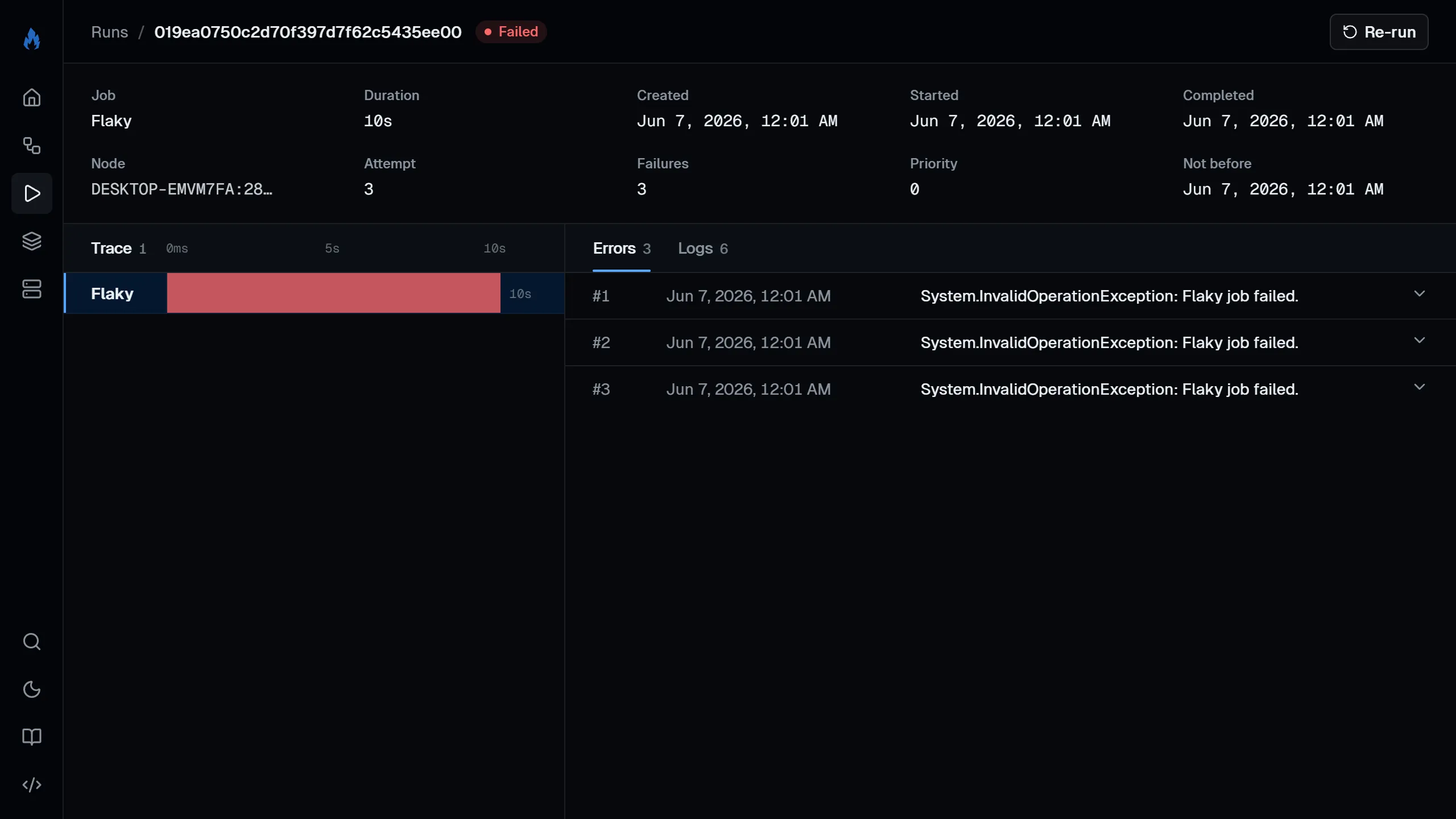Click the Duration value 10s

(x=378, y=121)
